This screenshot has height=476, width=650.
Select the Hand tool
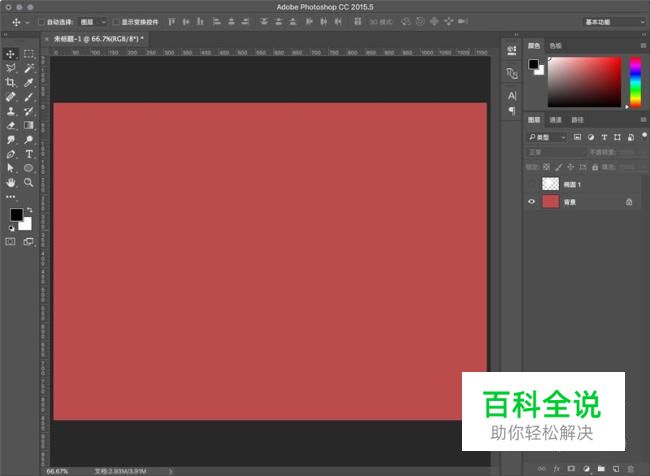(x=11, y=183)
